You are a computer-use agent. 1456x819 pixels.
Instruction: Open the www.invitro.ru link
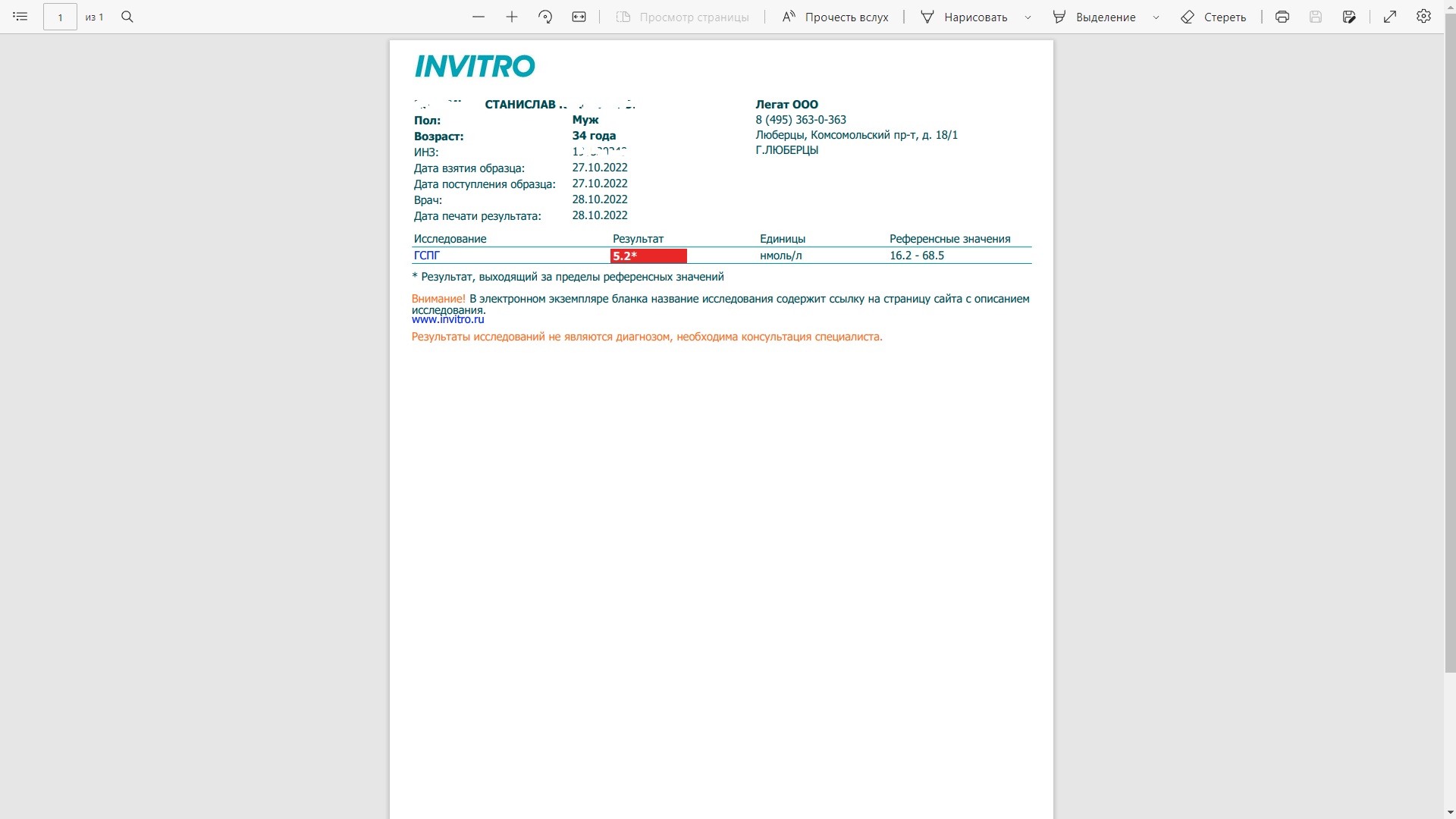(x=447, y=319)
